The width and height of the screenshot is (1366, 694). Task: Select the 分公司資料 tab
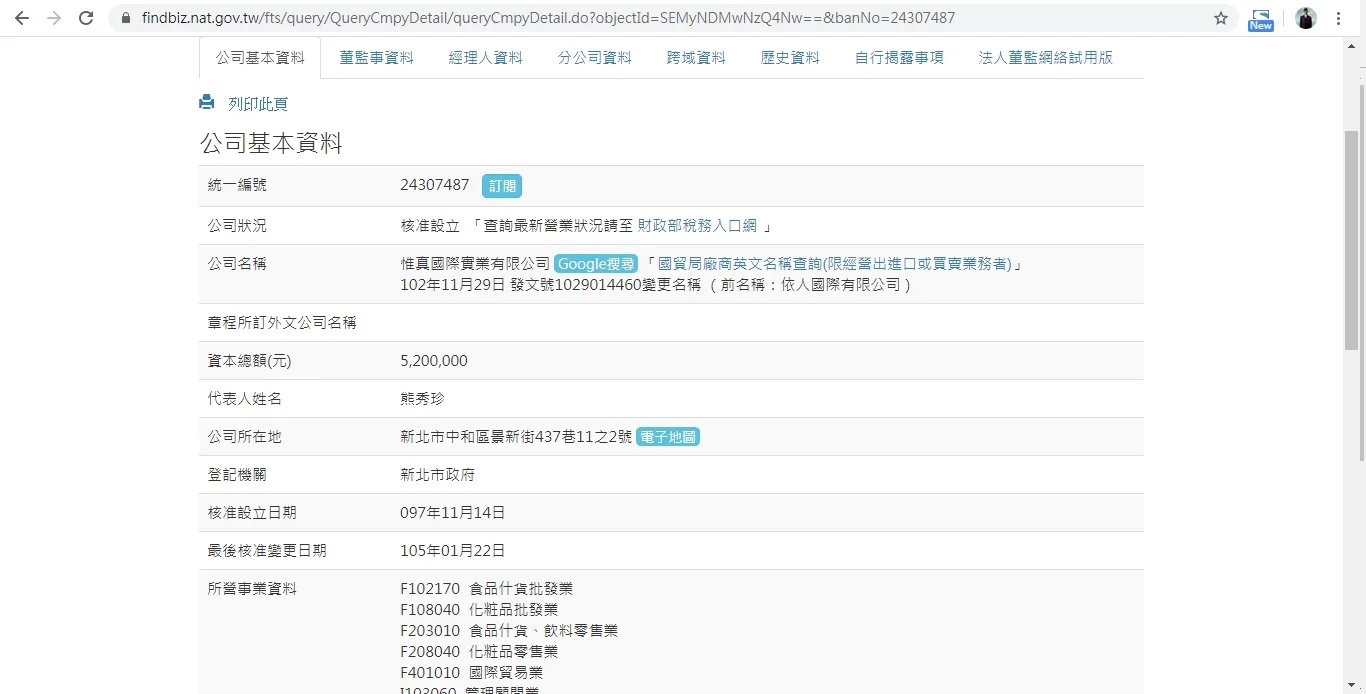[594, 58]
